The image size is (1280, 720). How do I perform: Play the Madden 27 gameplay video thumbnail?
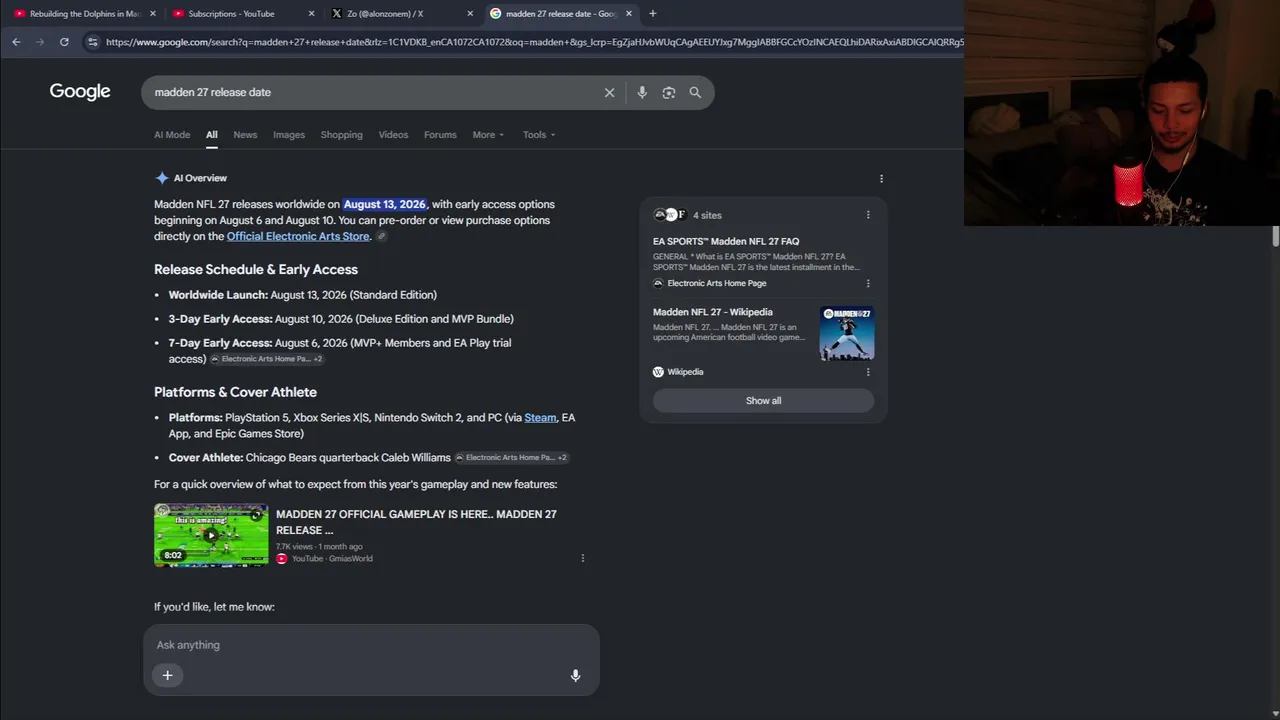211,535
